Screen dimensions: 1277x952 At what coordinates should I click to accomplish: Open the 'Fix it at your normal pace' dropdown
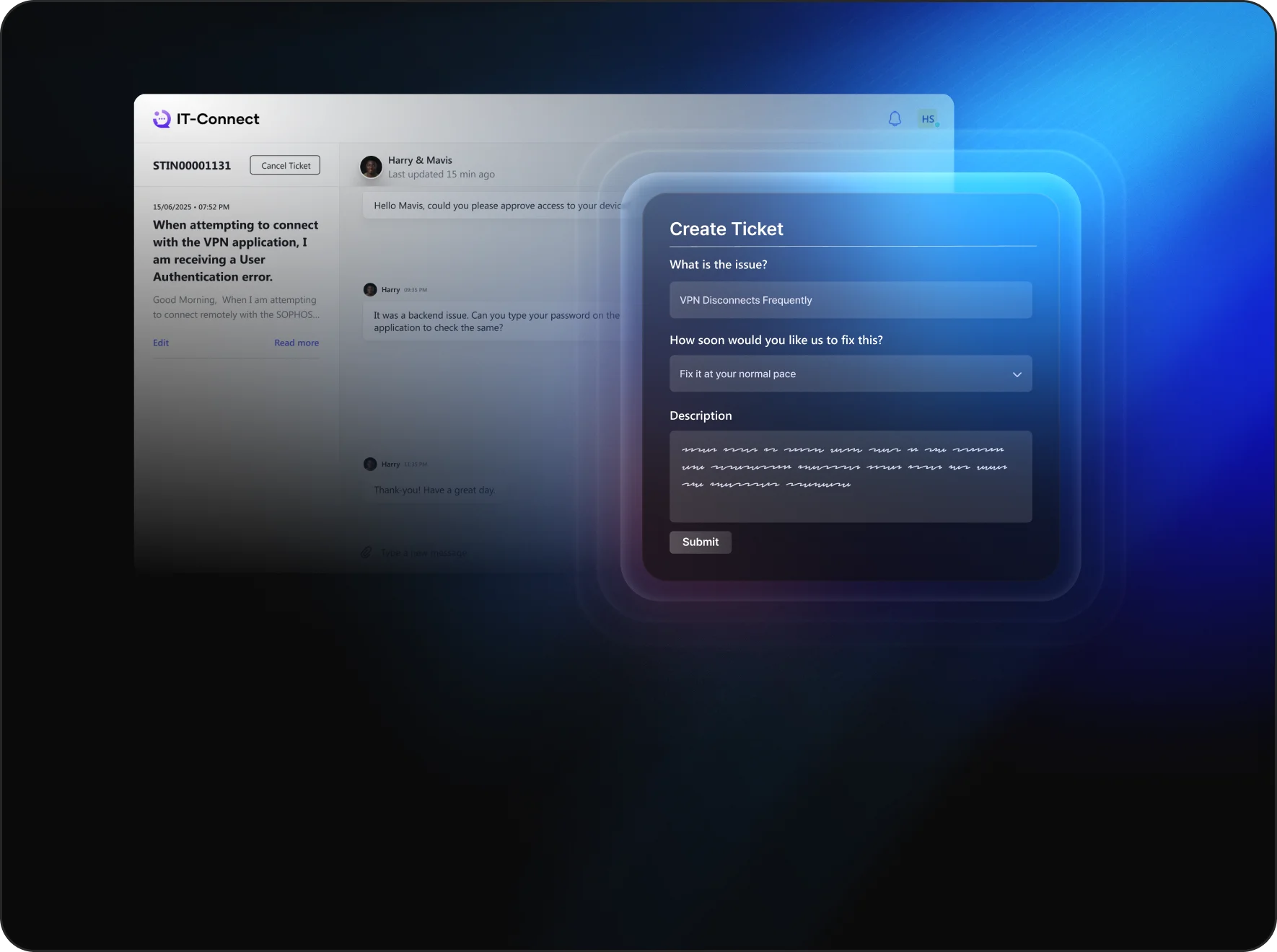coord(851,374)
